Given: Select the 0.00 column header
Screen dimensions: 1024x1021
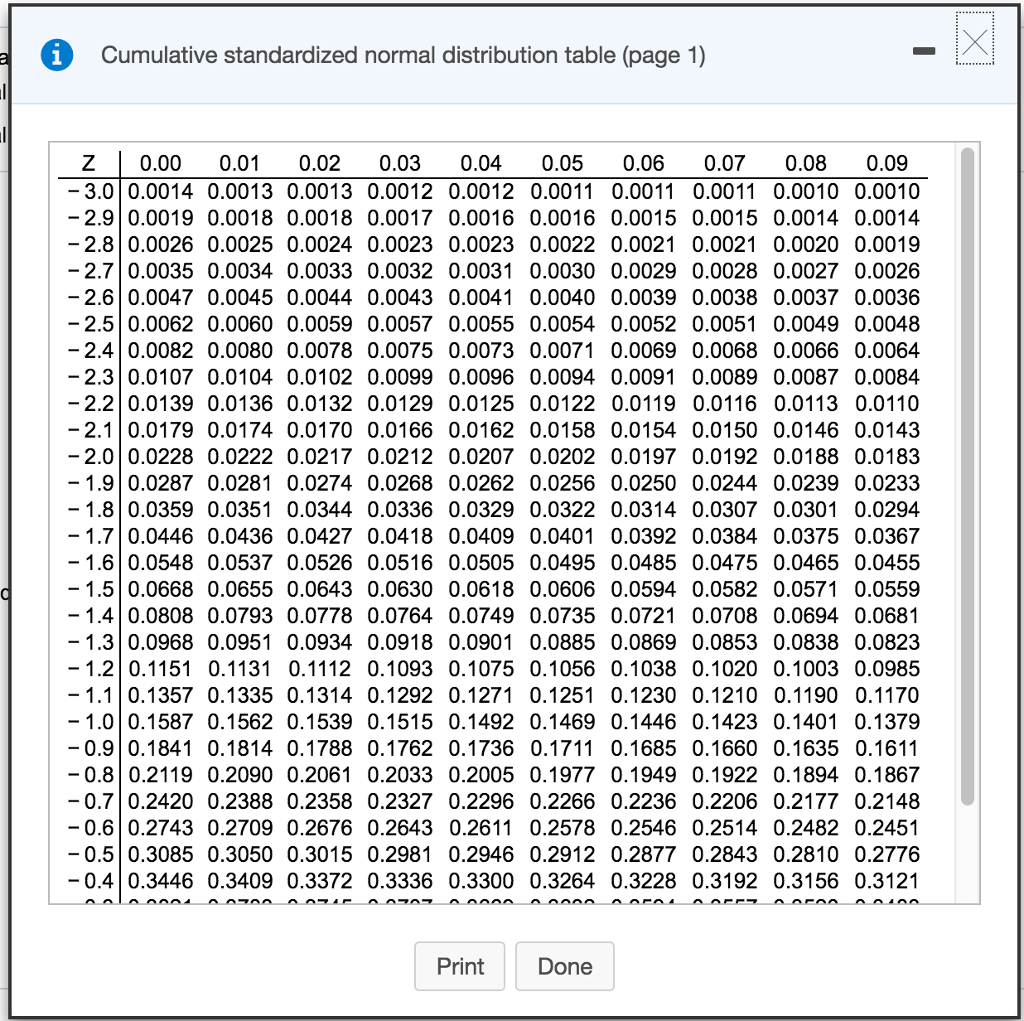Looking at the screenshot, I should tap(161, 163).
